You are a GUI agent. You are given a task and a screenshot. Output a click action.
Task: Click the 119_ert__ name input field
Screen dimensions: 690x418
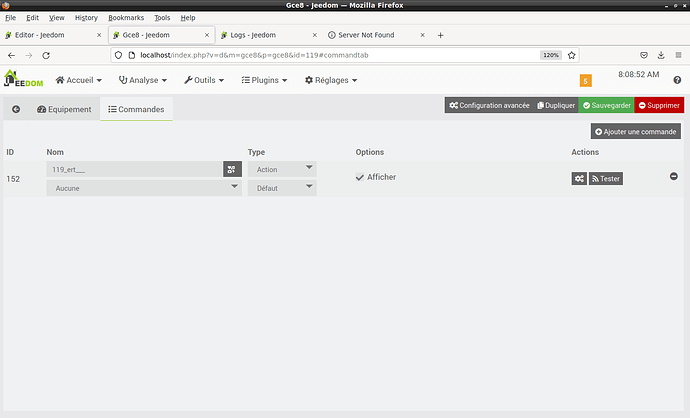(134, 169)
